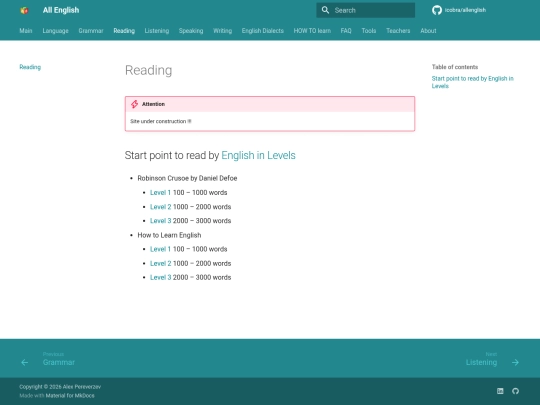Open the Writing tab
The width and height of the screenshot is (540, 405).
[222, 31]
